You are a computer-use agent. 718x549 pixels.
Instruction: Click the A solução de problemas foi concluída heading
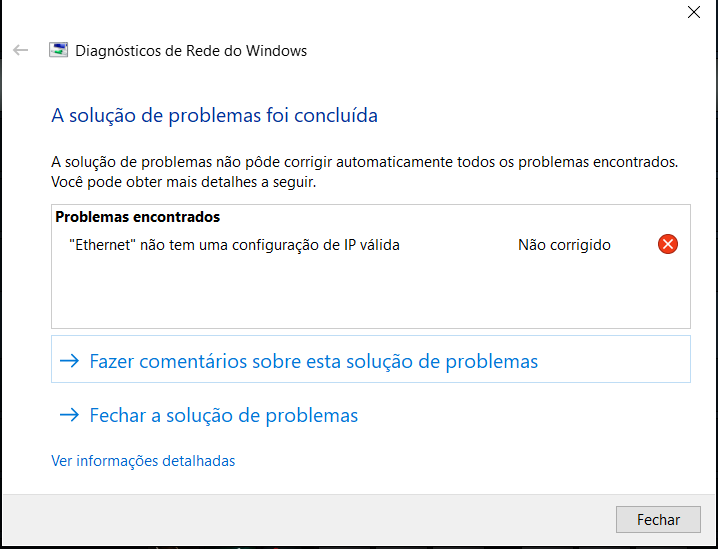click(214, 115)
